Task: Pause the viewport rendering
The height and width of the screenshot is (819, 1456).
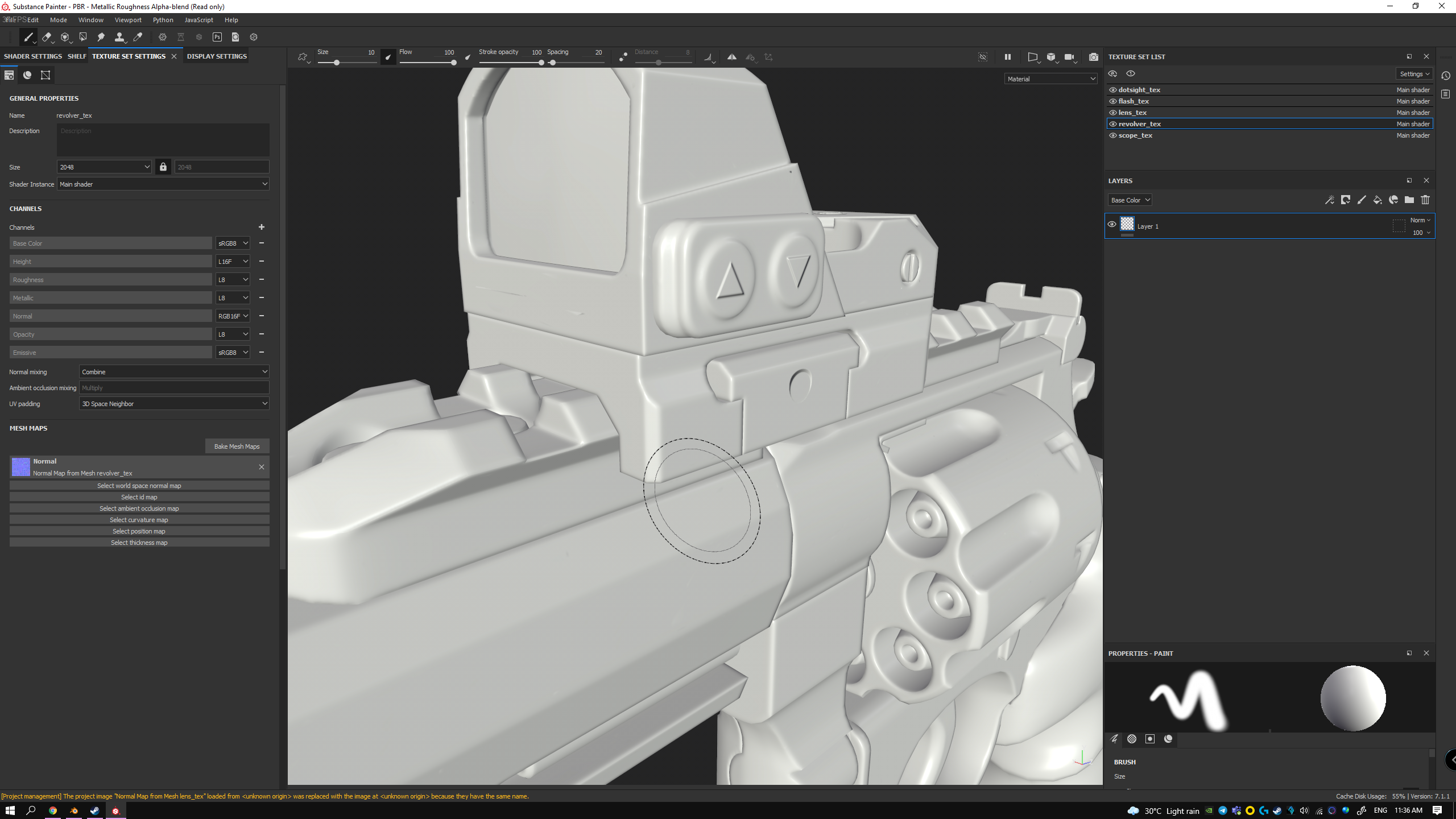Action: 1008,57
